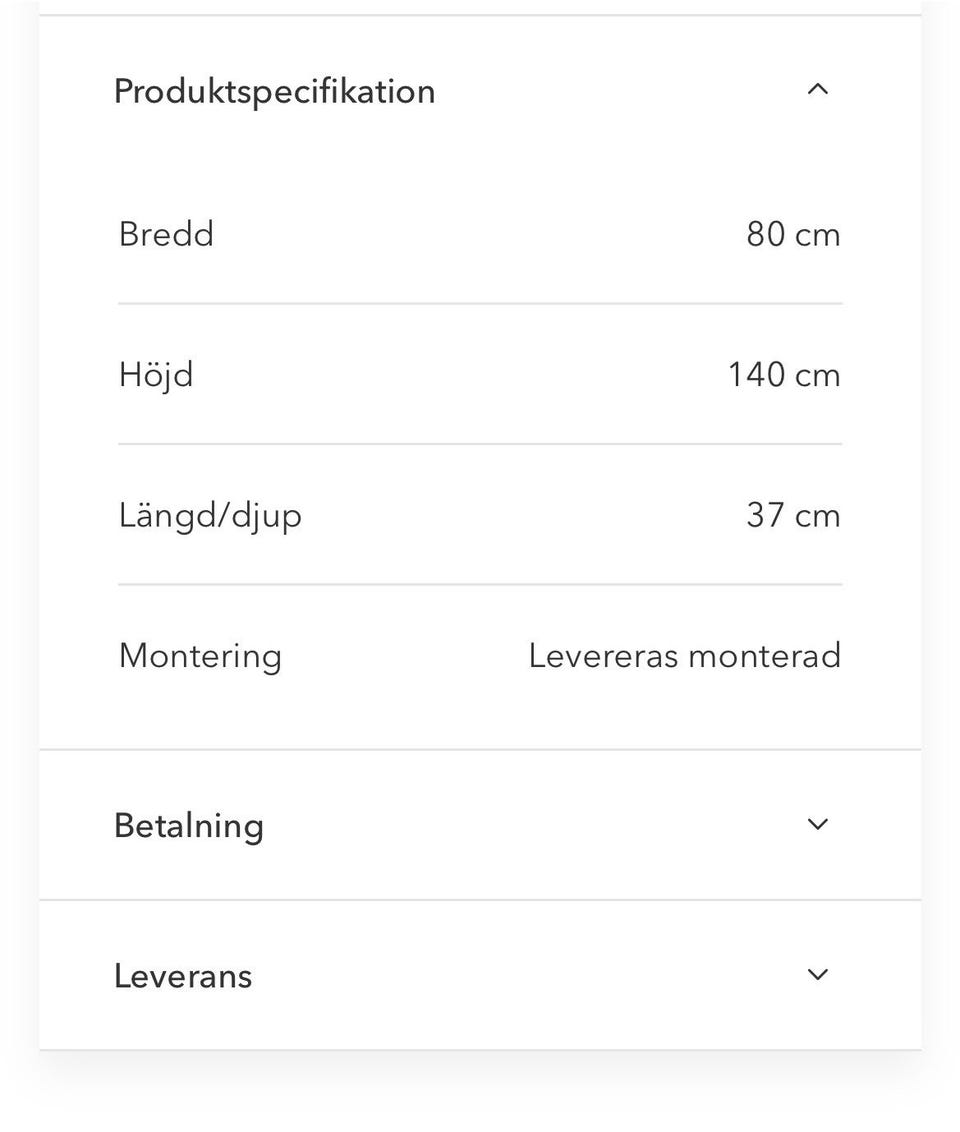
Task: Click the Produktspecifikation section heading
Action: (274, 91)
